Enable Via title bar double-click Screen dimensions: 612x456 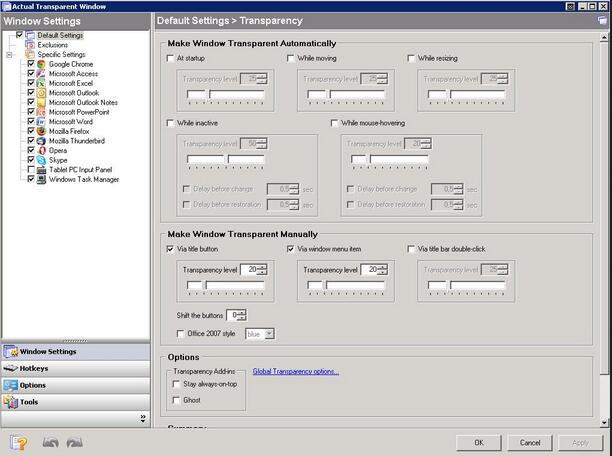pos(411,249)
